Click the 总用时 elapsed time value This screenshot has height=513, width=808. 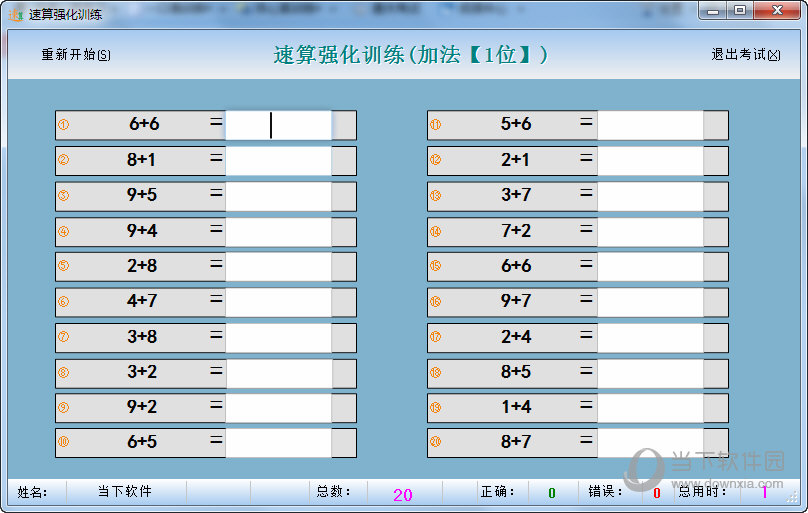pos(765,493)
